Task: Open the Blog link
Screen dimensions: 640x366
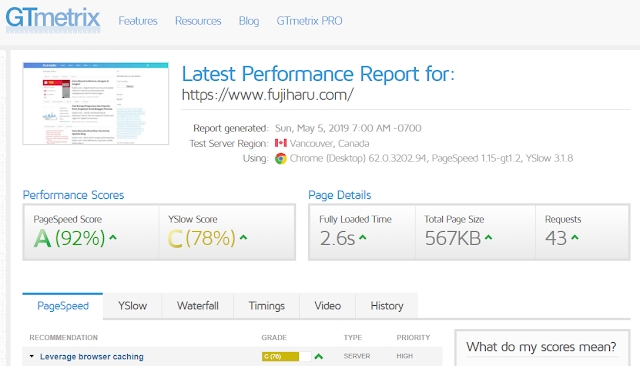Action: 249,21
